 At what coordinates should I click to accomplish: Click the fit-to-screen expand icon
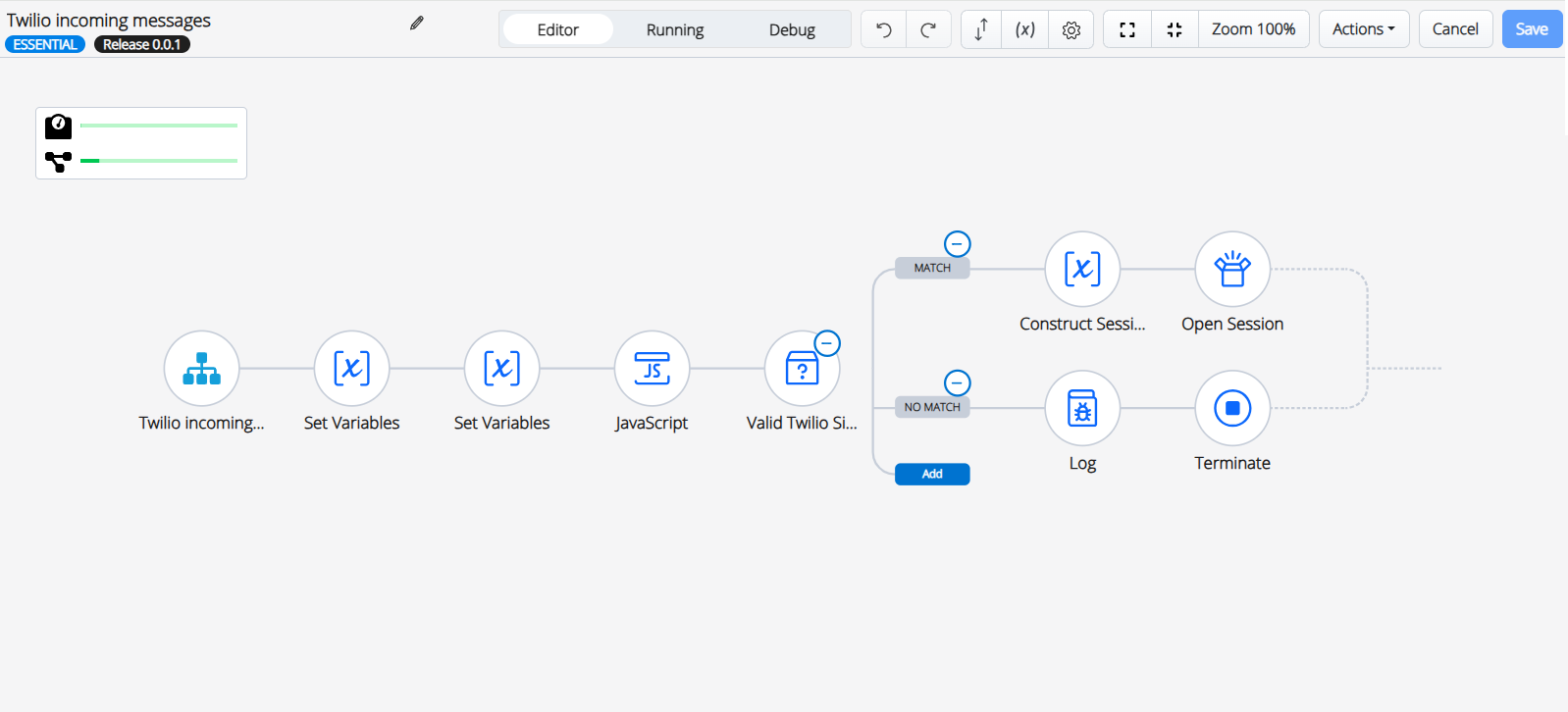point(1127,29)
